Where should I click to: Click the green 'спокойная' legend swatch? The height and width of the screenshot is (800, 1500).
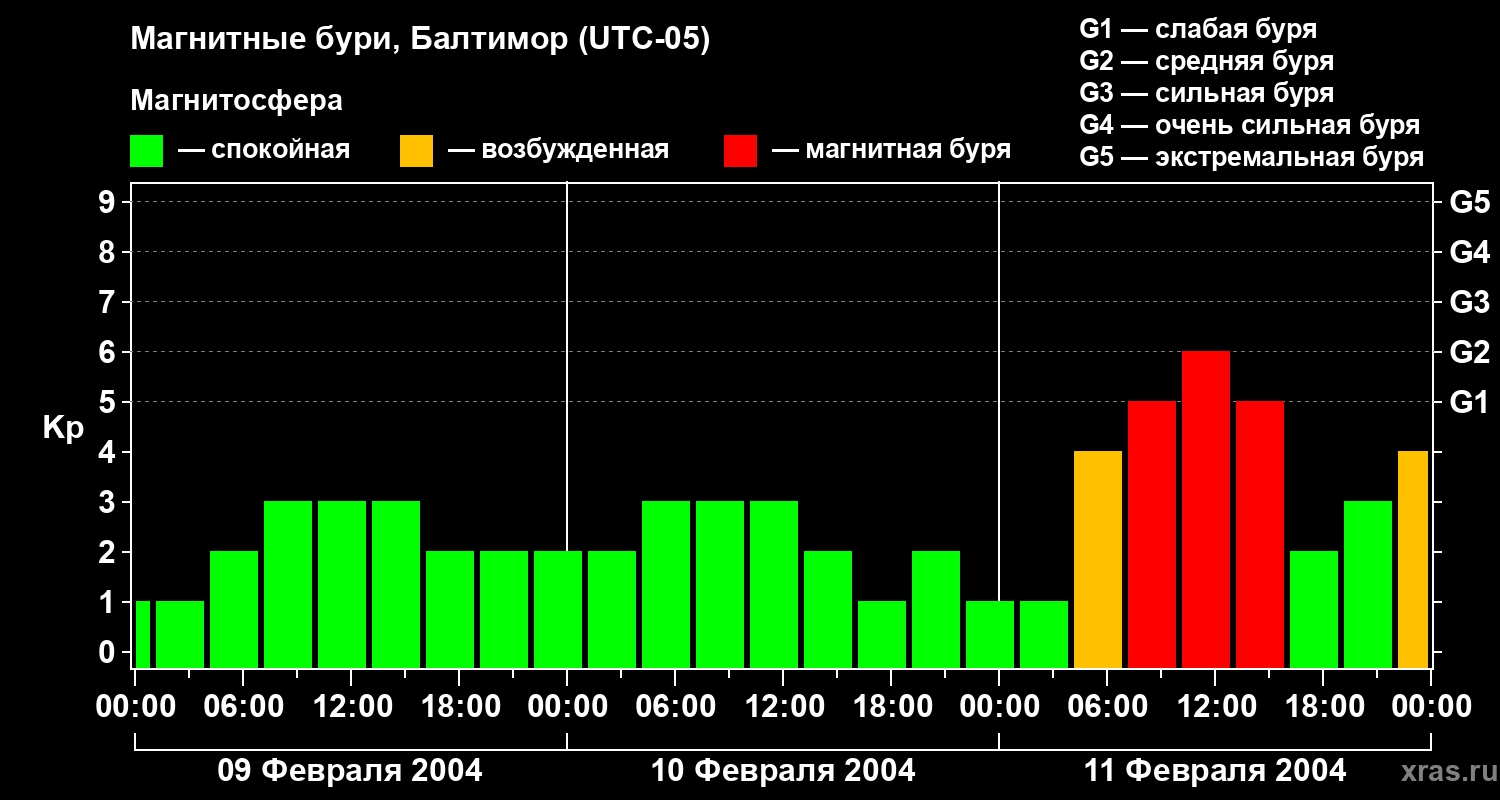pos(146,151)
